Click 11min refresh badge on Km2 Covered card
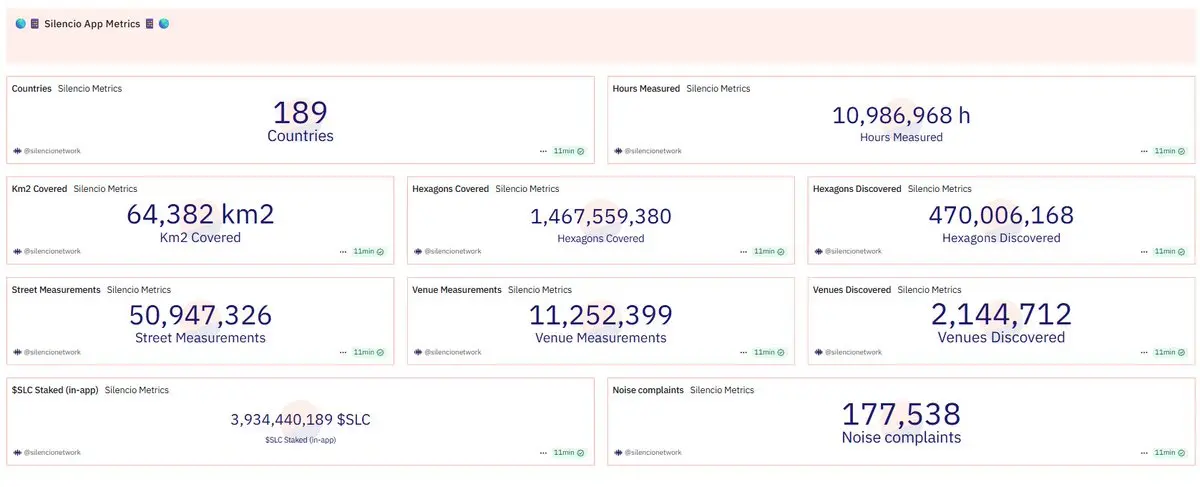Viewport: 1200px width, 487px height. [369, 252]
